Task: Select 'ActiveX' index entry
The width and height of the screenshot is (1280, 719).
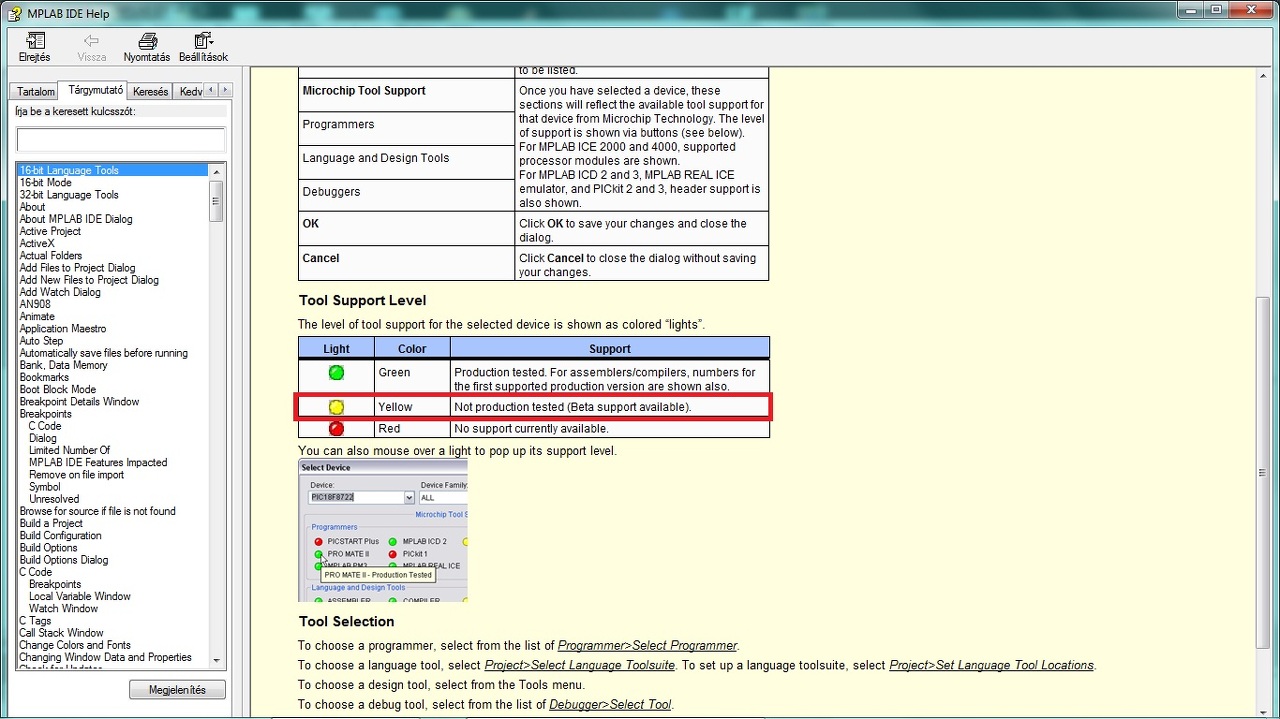Action: 37,243
